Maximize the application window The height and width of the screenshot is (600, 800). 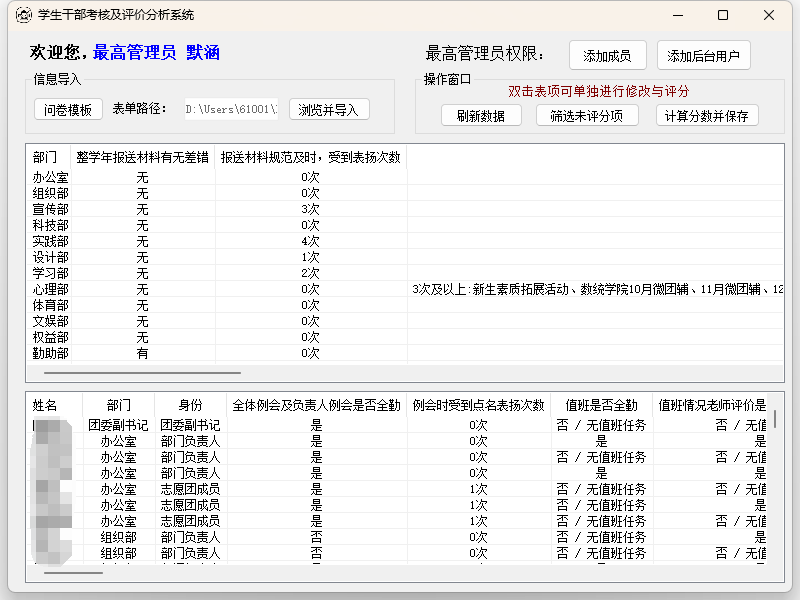723,15
